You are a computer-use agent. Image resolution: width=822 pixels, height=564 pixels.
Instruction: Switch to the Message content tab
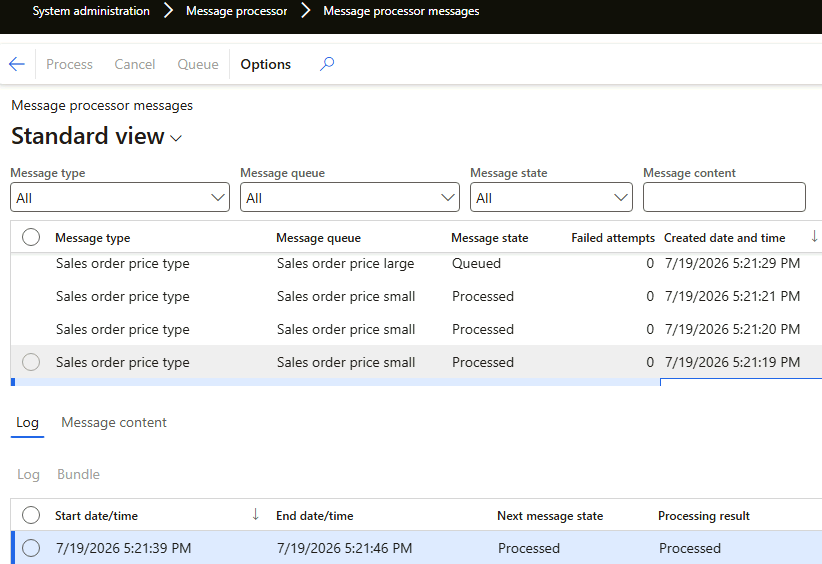[x=114, y=422]
